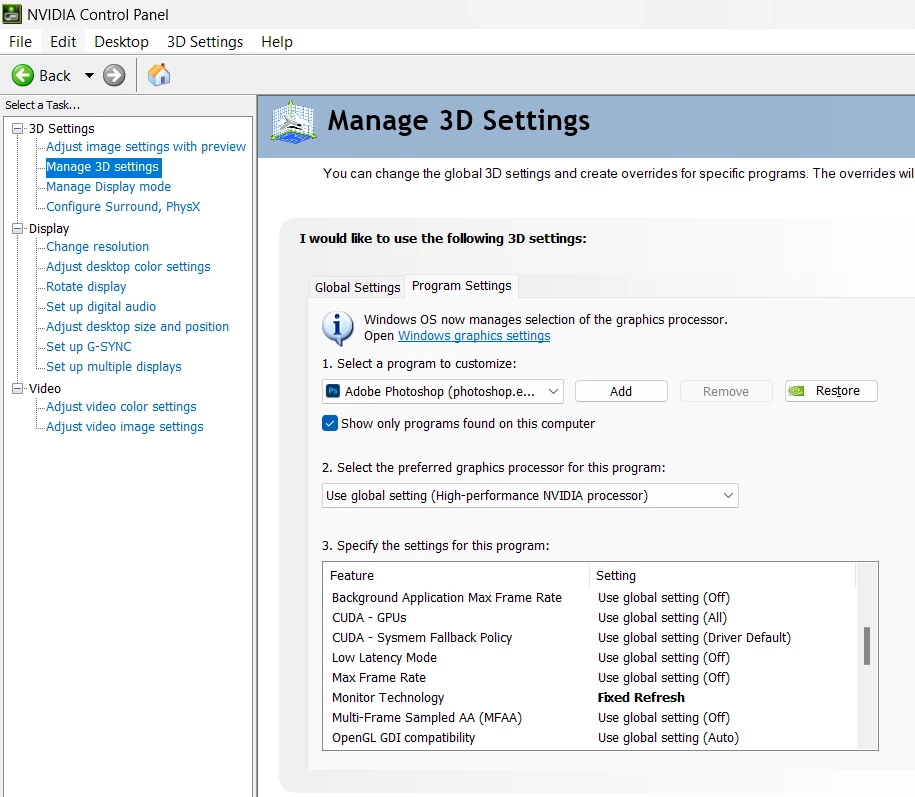
Task: Open the Windows graphics settings link
Action: pos(474,335)
